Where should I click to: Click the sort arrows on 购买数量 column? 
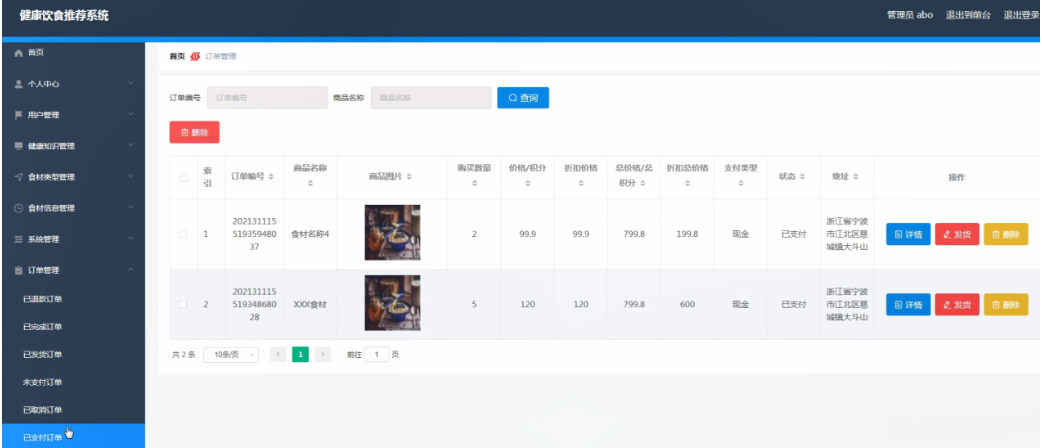[474, 183]
